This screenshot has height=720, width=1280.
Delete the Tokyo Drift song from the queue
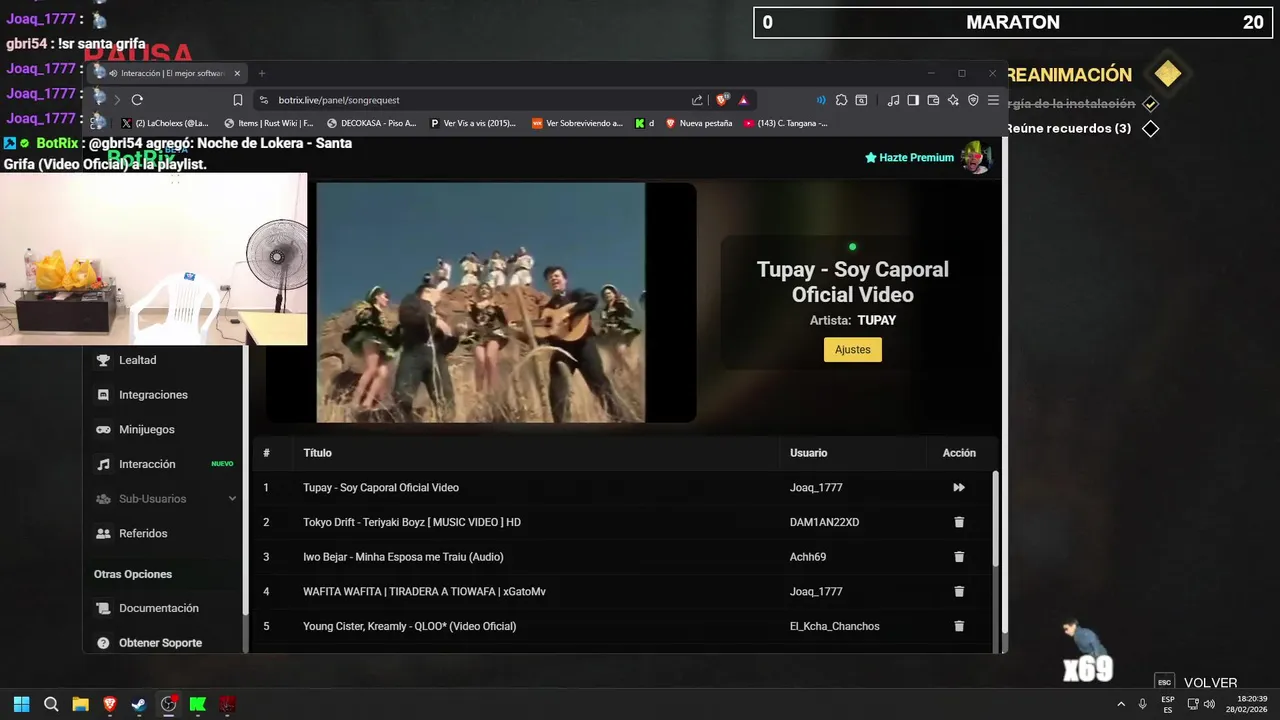point(959,522)
